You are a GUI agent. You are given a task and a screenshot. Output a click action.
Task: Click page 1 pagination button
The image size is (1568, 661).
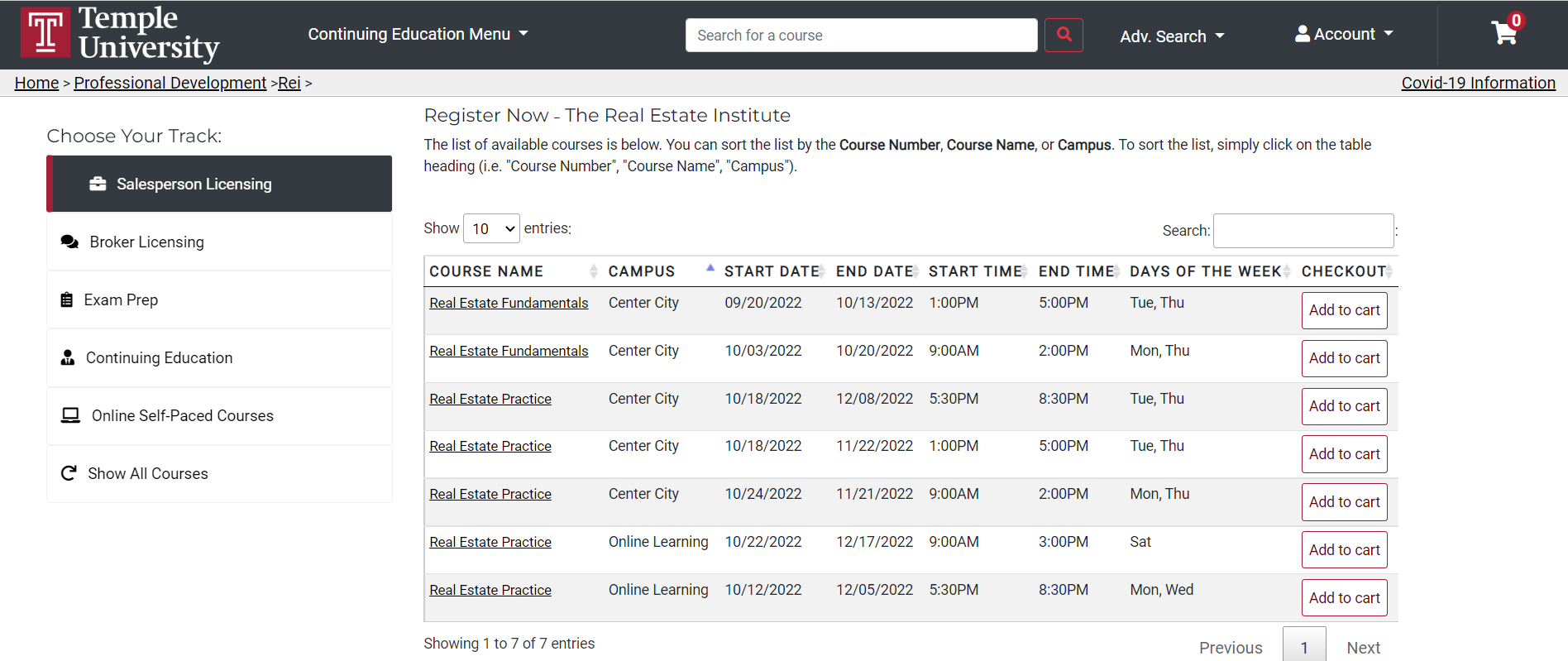(x=1304, y=645)
